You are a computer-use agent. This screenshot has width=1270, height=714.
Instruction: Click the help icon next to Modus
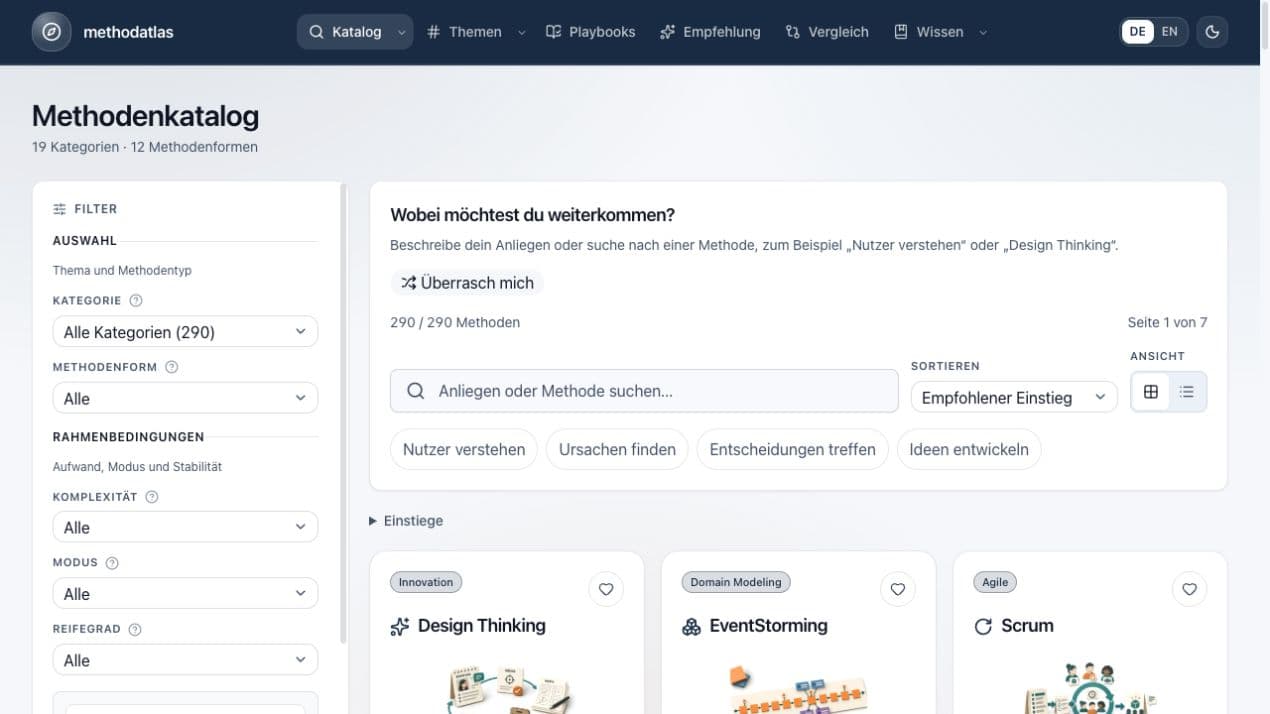pyautogui.click(x=112, y=563)
